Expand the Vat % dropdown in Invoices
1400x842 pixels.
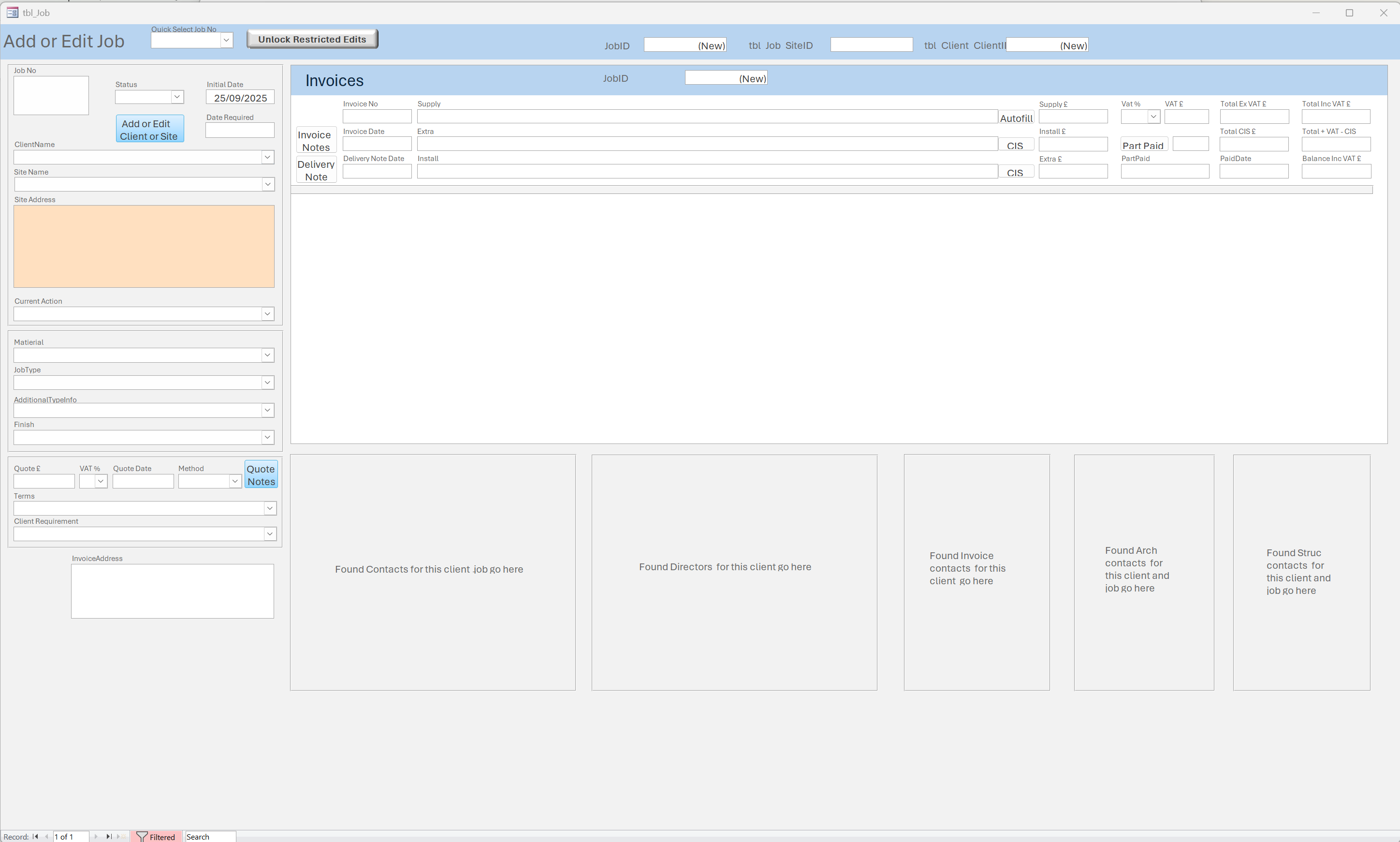pos(1153,117)
